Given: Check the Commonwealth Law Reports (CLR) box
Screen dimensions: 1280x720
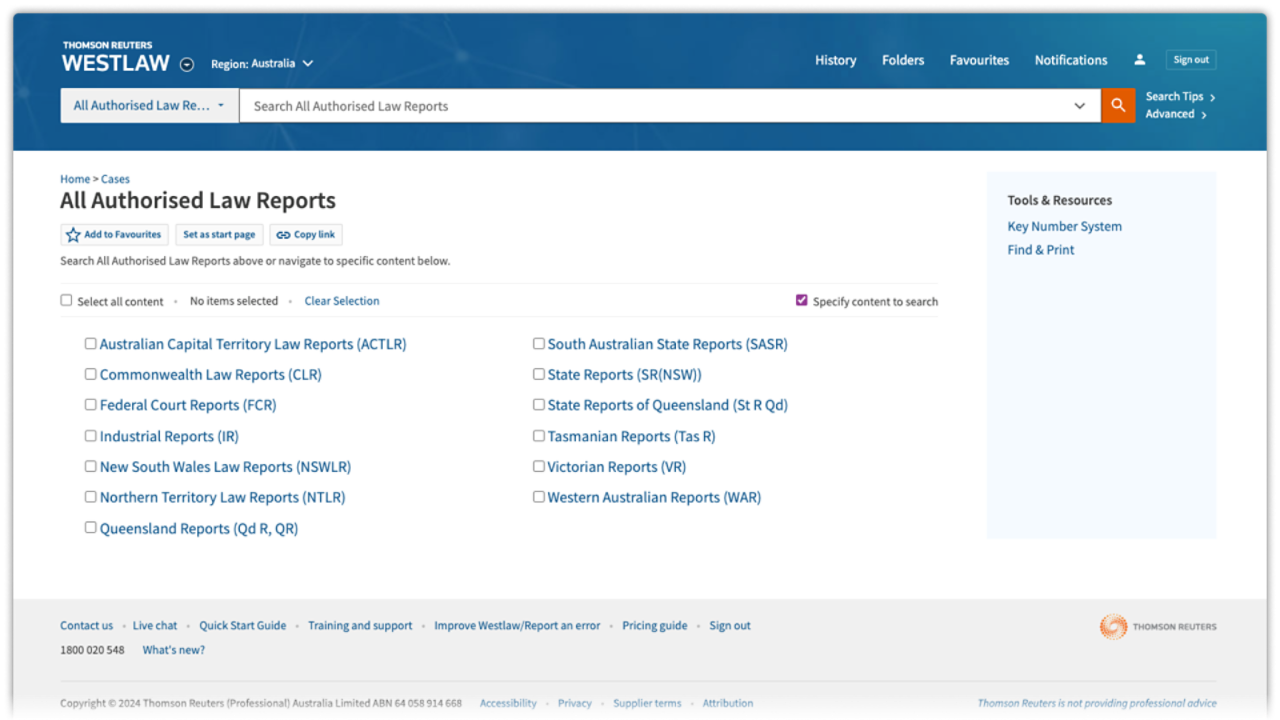Looking at the screenshot, I should pyautogui.click(x=90, y=374).
